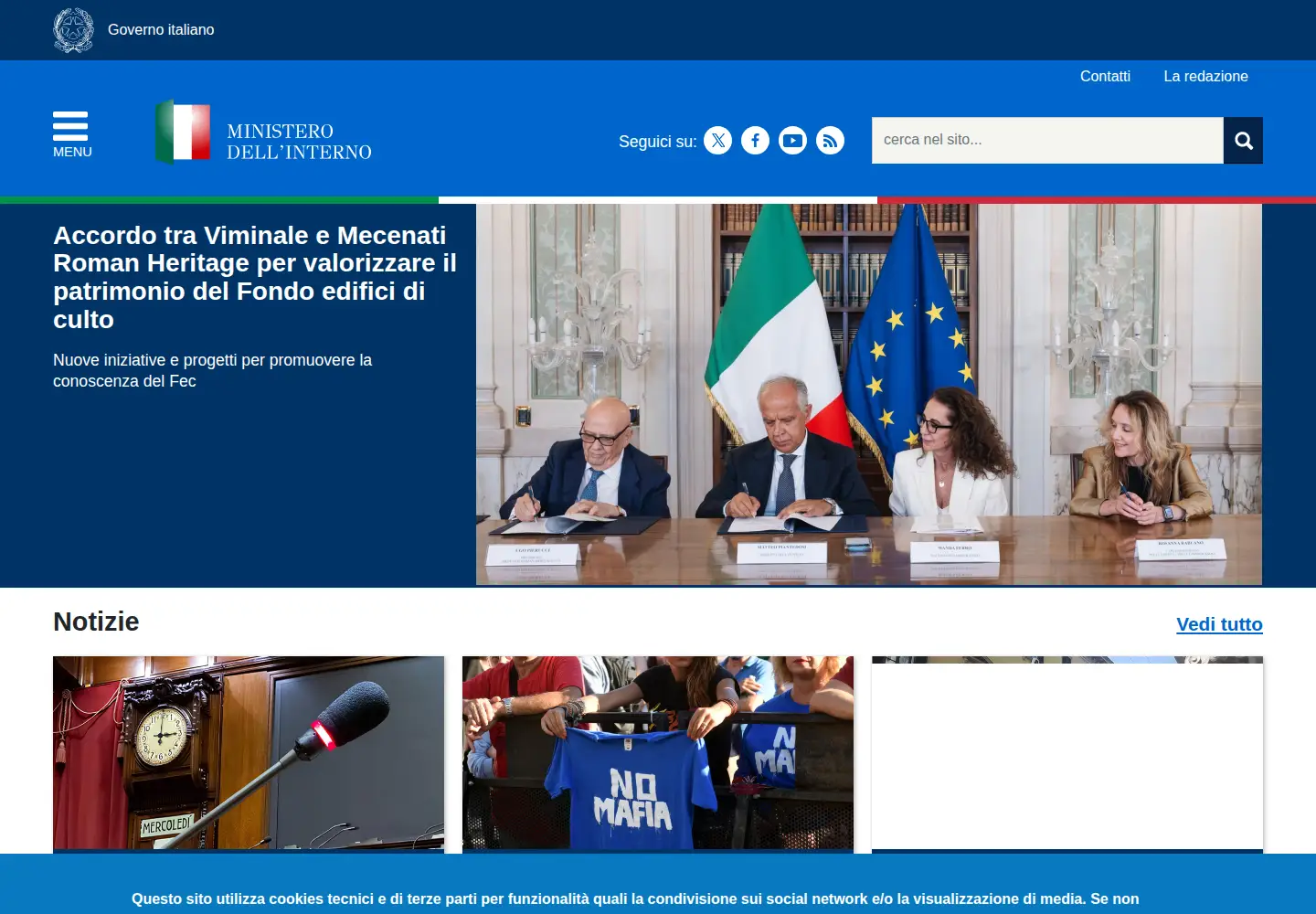
Task: Open the third blank news card
Action: pos(1067,754)
